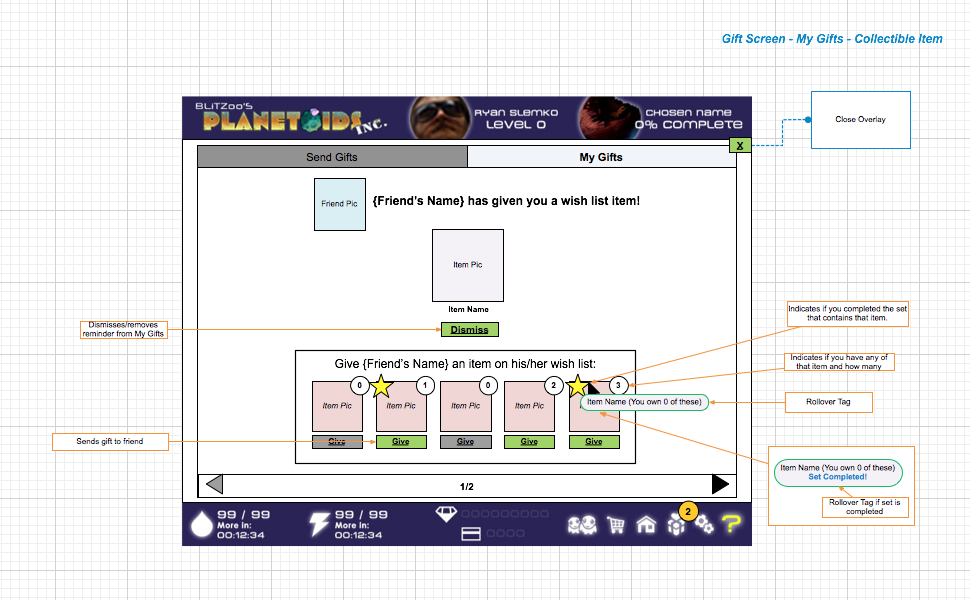Click the count badge showing 3
The width and height of the screenshot is (970, 600).
(x=618, y=385)
